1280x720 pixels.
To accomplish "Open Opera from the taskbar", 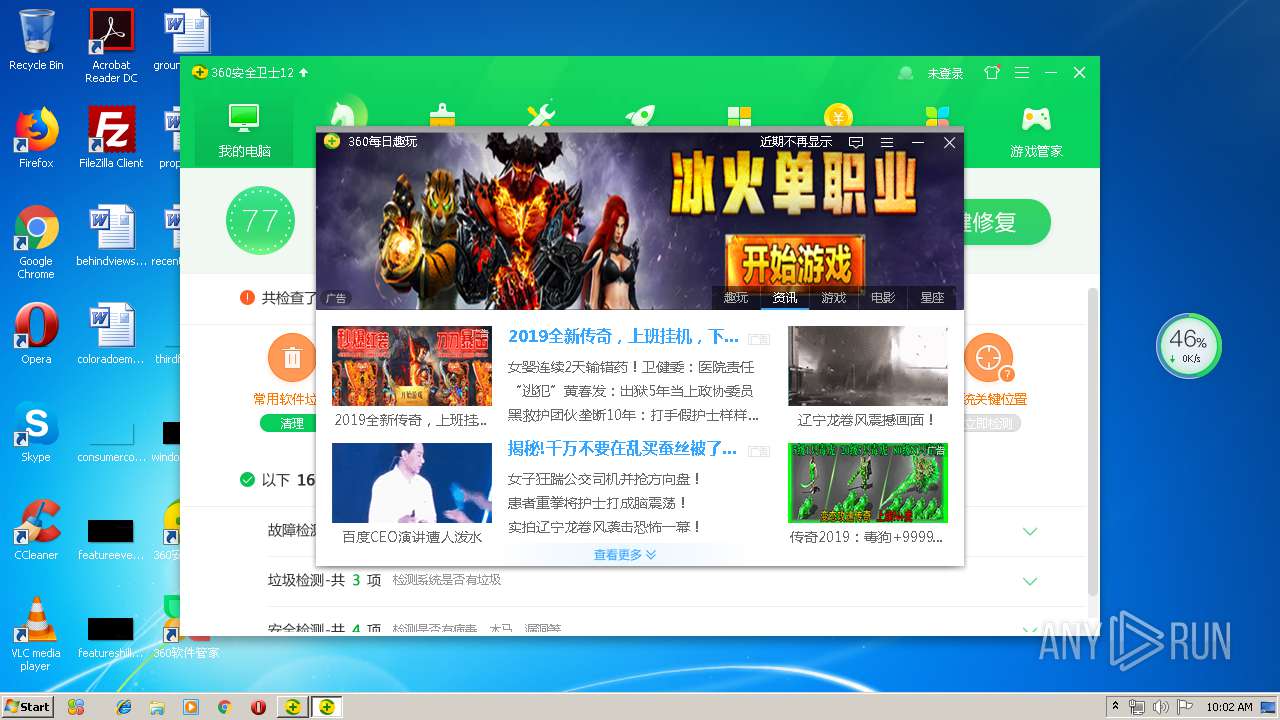I will 258,707.
